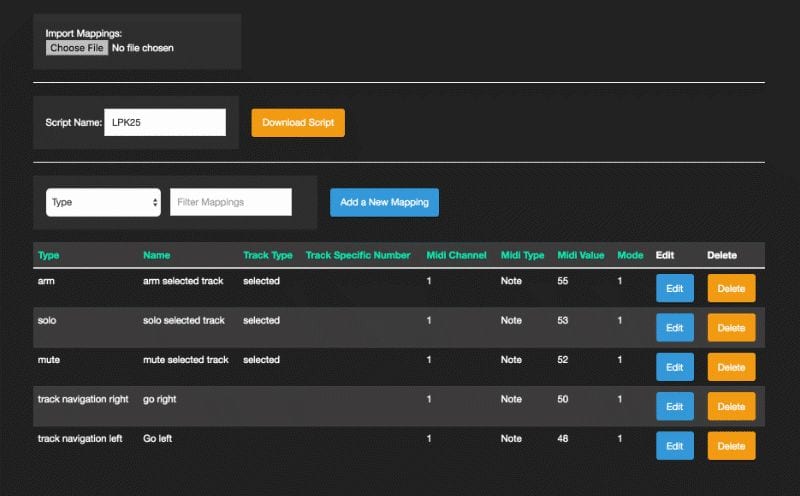This screenshot has height=496, width=800.
Task: Edit the arm selected track mapping
Action: tap(674, 288)
